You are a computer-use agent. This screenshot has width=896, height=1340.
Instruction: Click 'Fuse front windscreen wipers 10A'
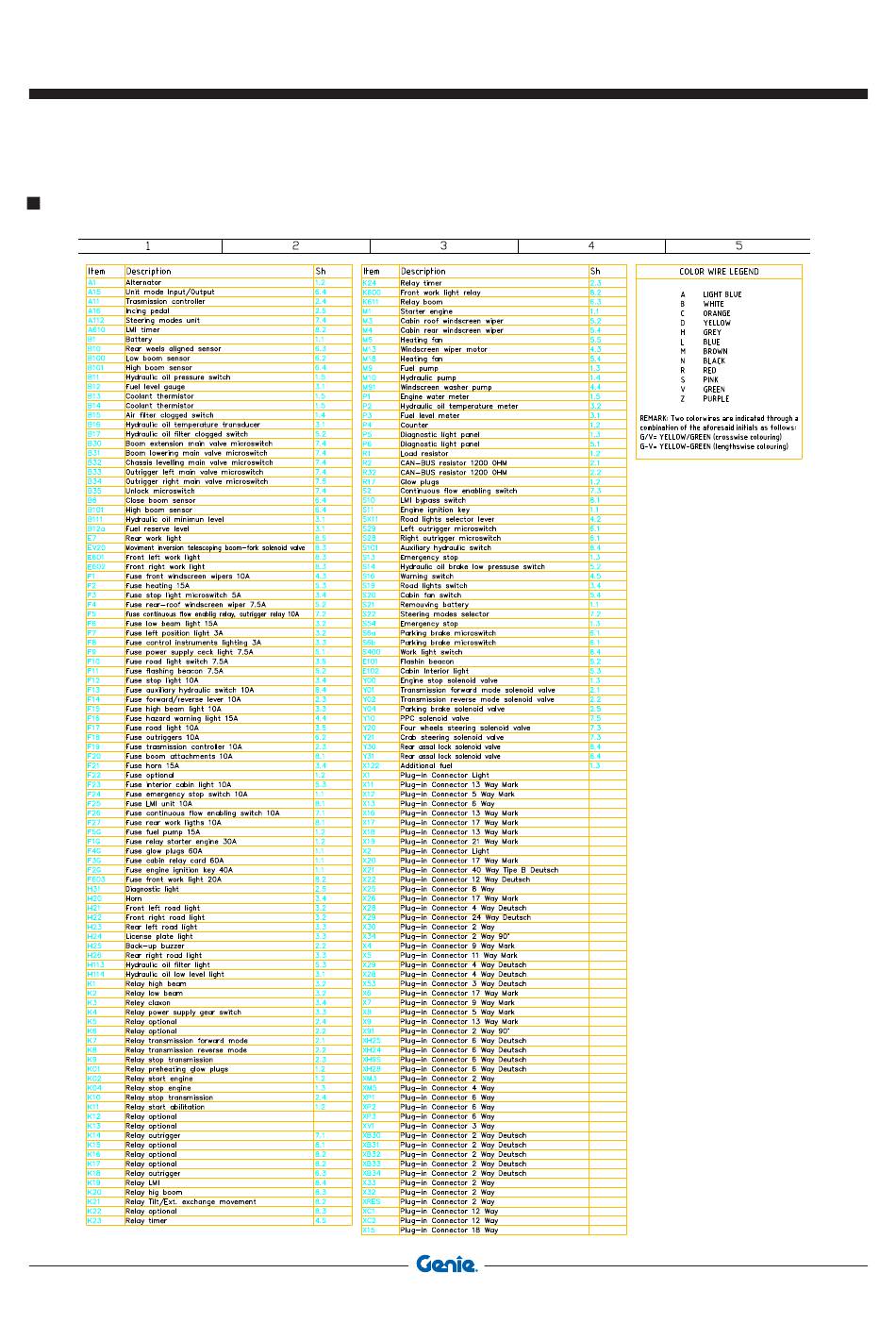tap(219, 576)
